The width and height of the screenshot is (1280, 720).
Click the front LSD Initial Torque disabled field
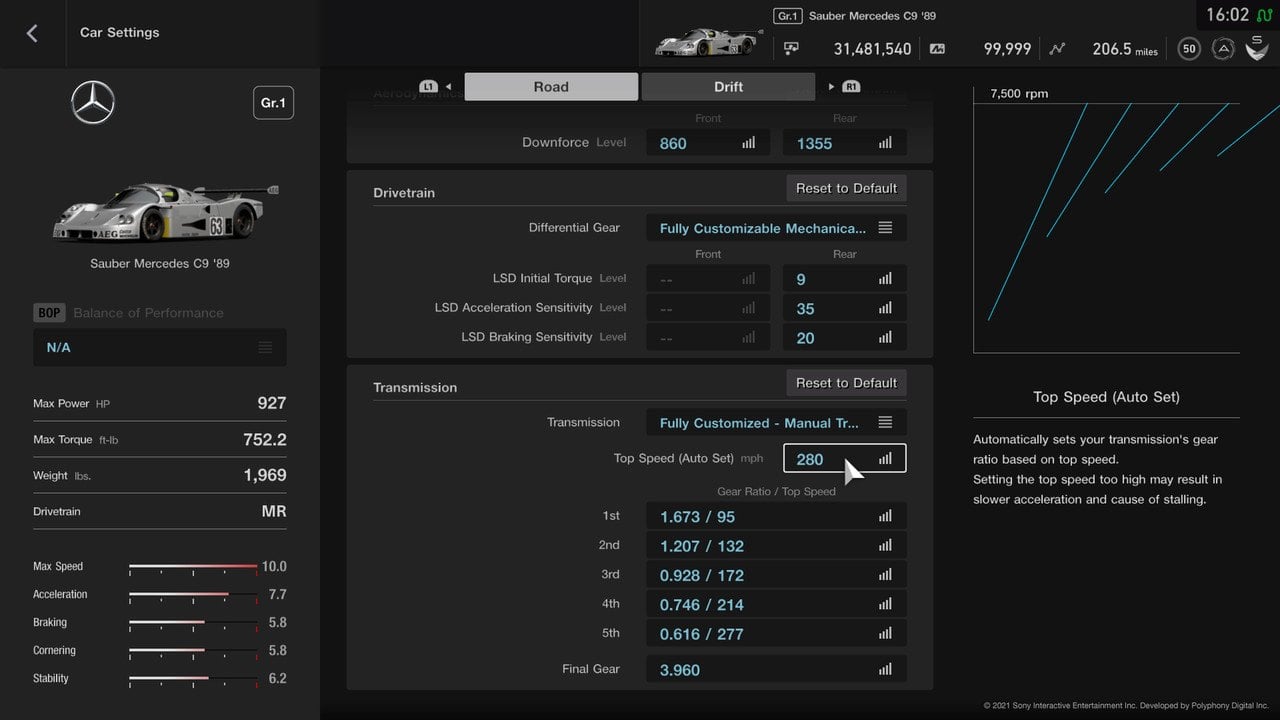(708, 279)
